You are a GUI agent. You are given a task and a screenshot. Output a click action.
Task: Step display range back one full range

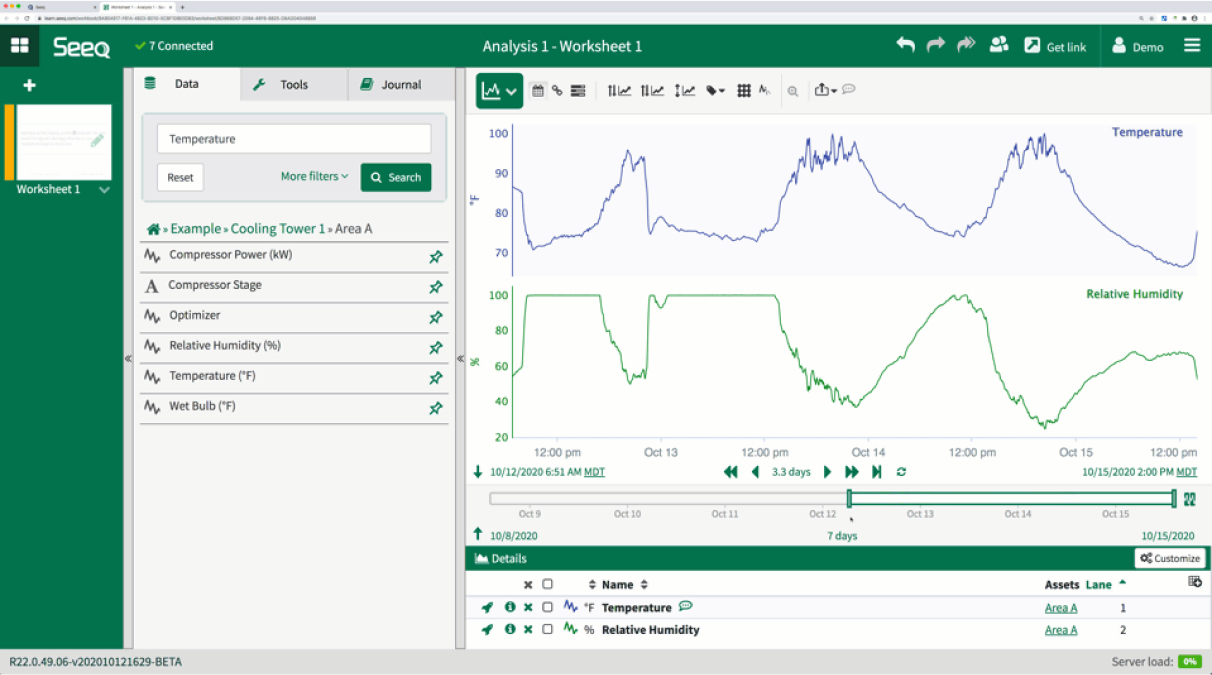click(x=730, y=472)
